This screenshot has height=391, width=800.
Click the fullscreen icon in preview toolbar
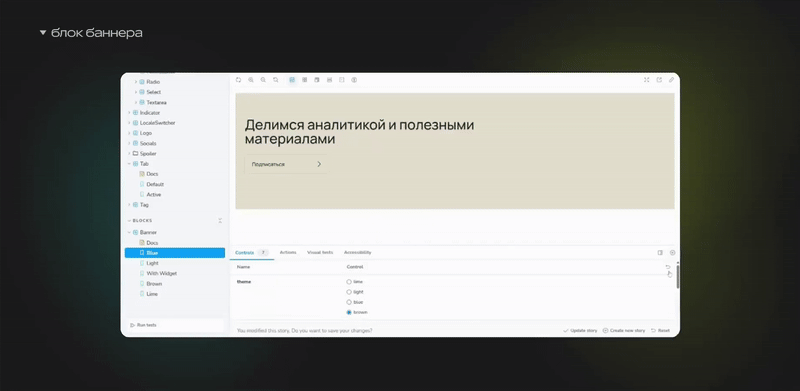click(x=647, y=80)
